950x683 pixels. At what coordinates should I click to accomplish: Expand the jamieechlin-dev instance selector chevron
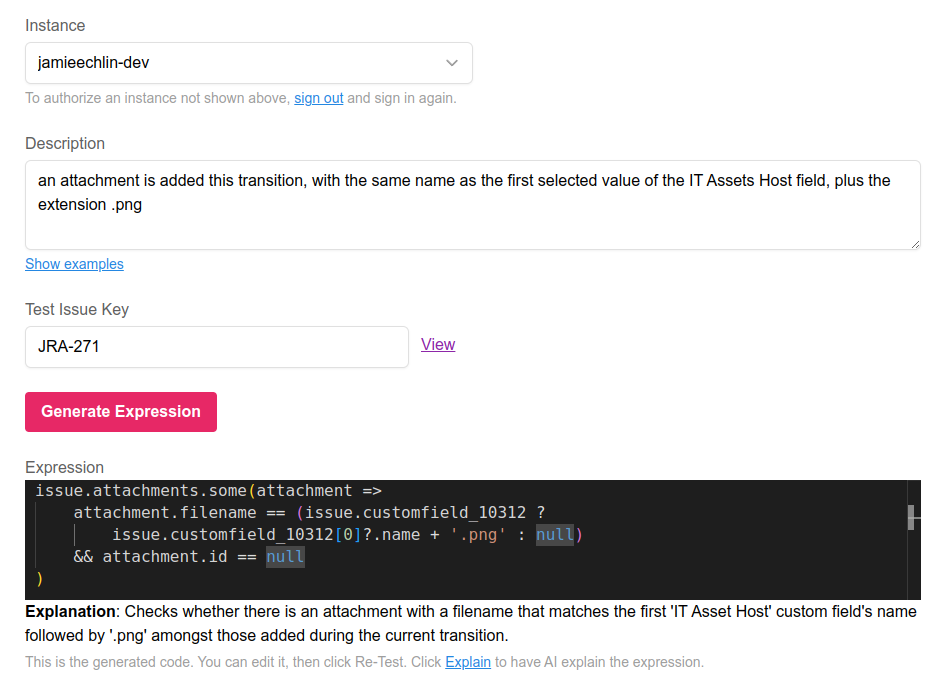(x=451, y=62)
